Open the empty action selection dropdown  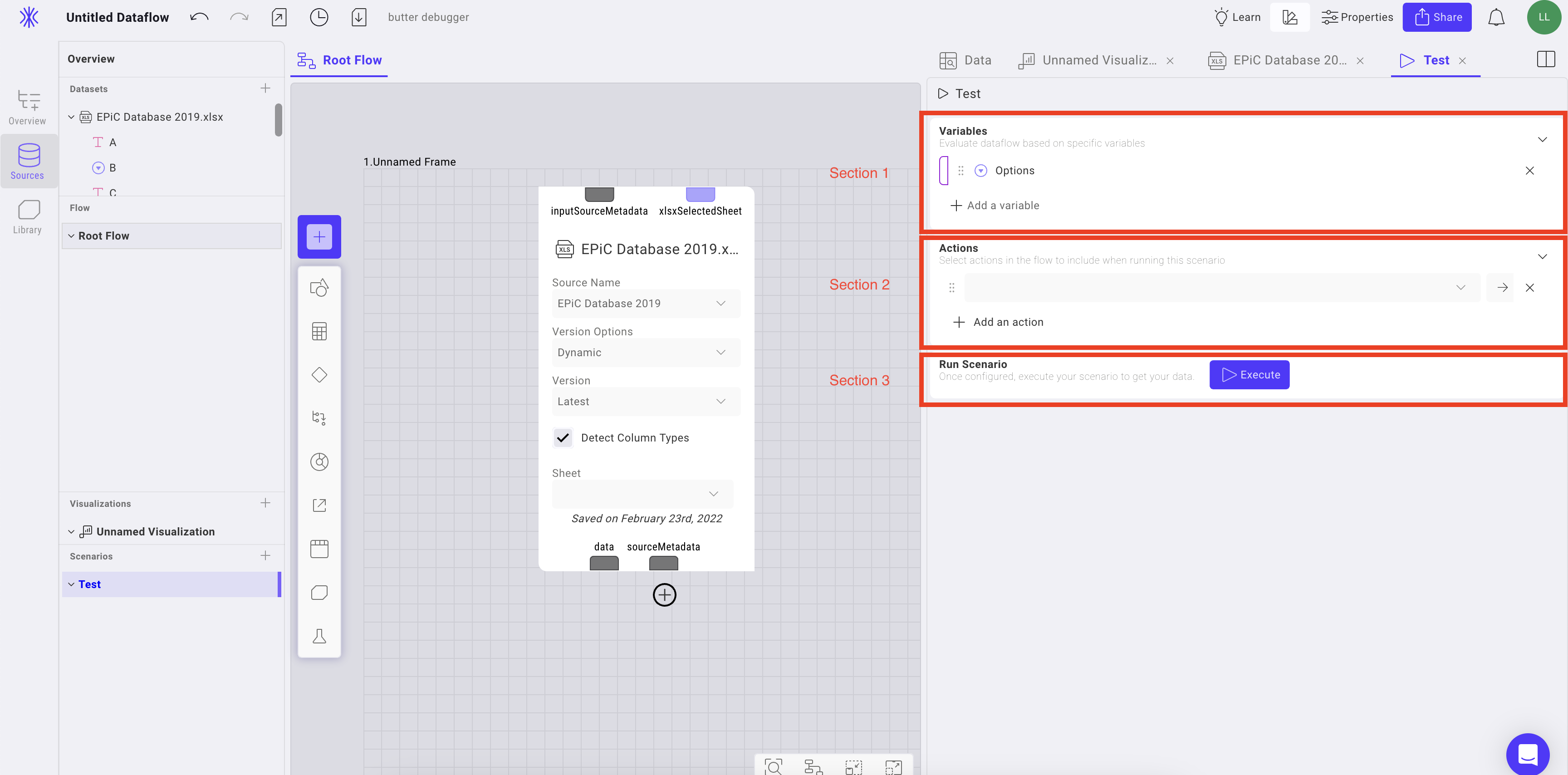(x=1222, y=287)
